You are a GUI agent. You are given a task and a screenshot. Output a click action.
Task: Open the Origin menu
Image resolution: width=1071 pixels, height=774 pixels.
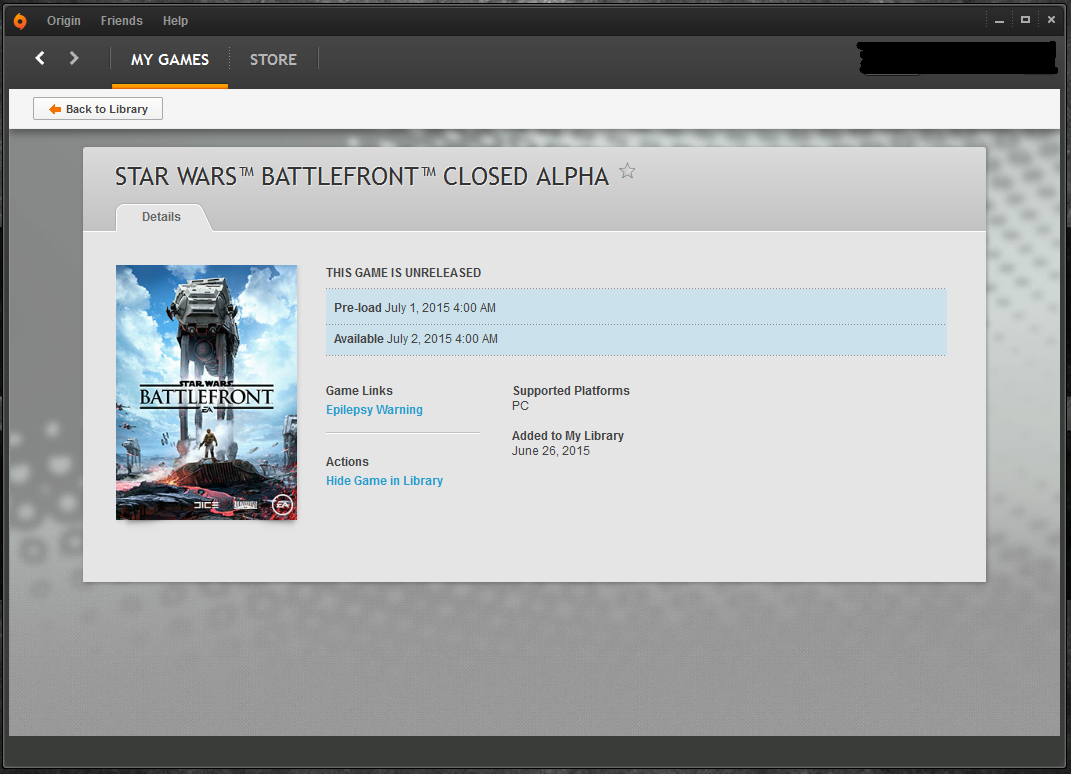click(x=64, y=21)
